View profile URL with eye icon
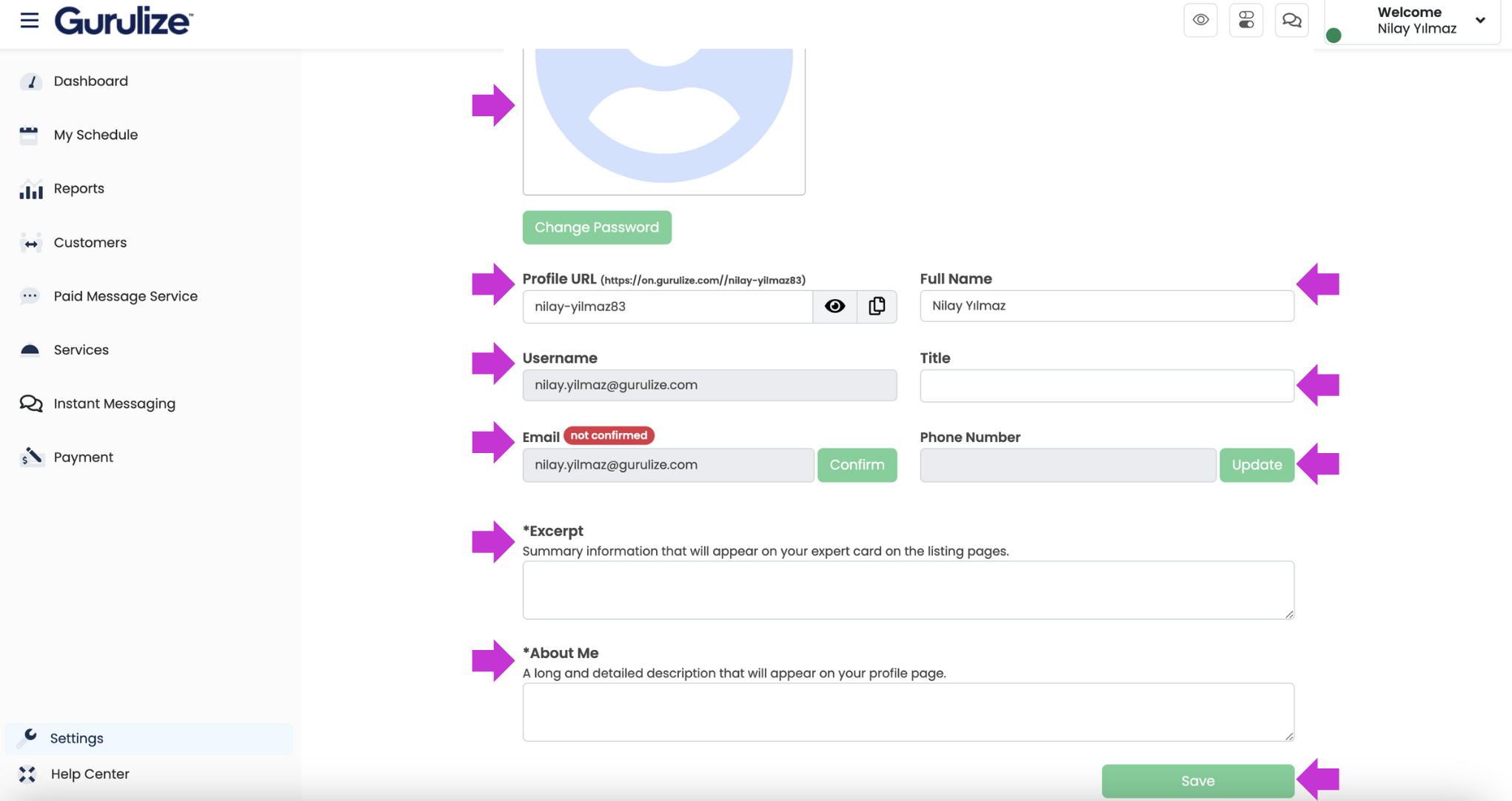The height and width of the screenshot is (801, 1512). (834, 306)
